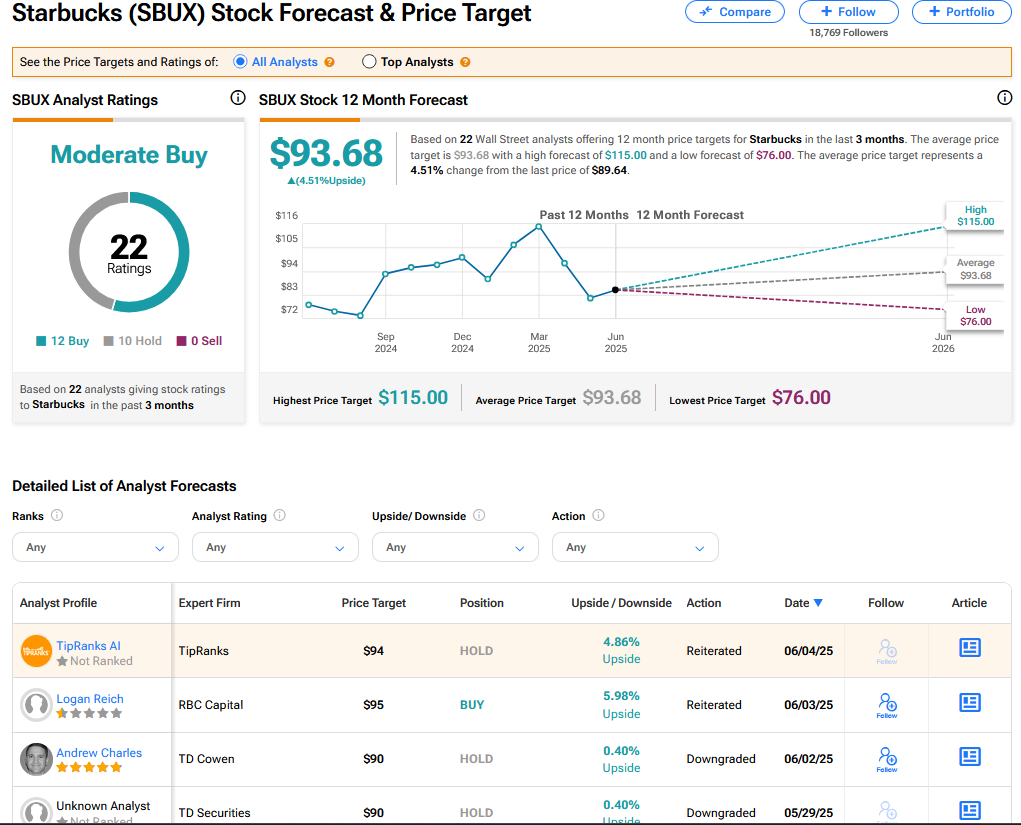Click the 18,769 Followers text
Image resolution: width=1021 pixels, height=825 pixels.
click(848, 33)
